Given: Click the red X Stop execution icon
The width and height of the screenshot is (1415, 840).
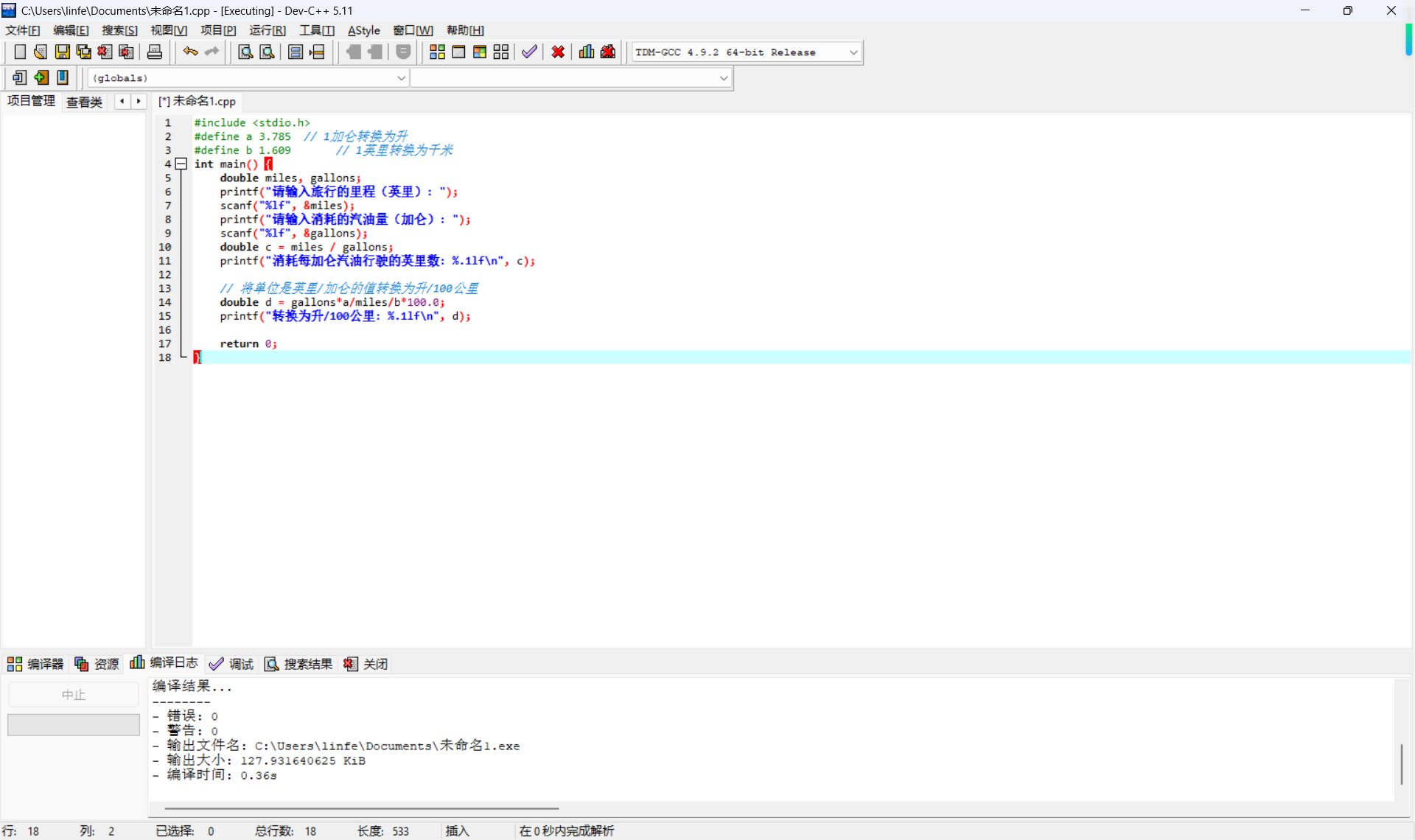Looking at the screenshot, I should [558, 52].
